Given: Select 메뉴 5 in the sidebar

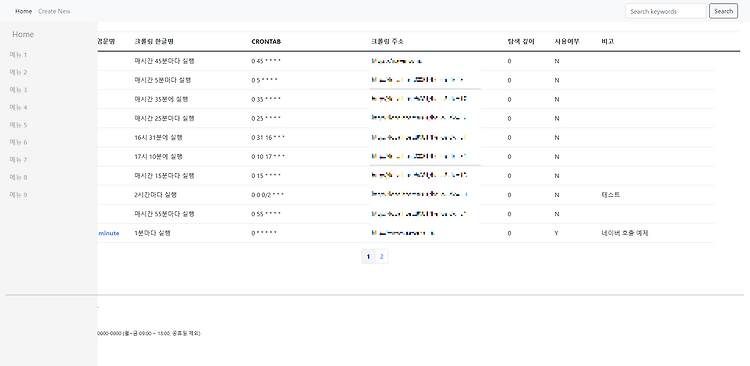Looking at the screenshot, I should coord(19,125).
